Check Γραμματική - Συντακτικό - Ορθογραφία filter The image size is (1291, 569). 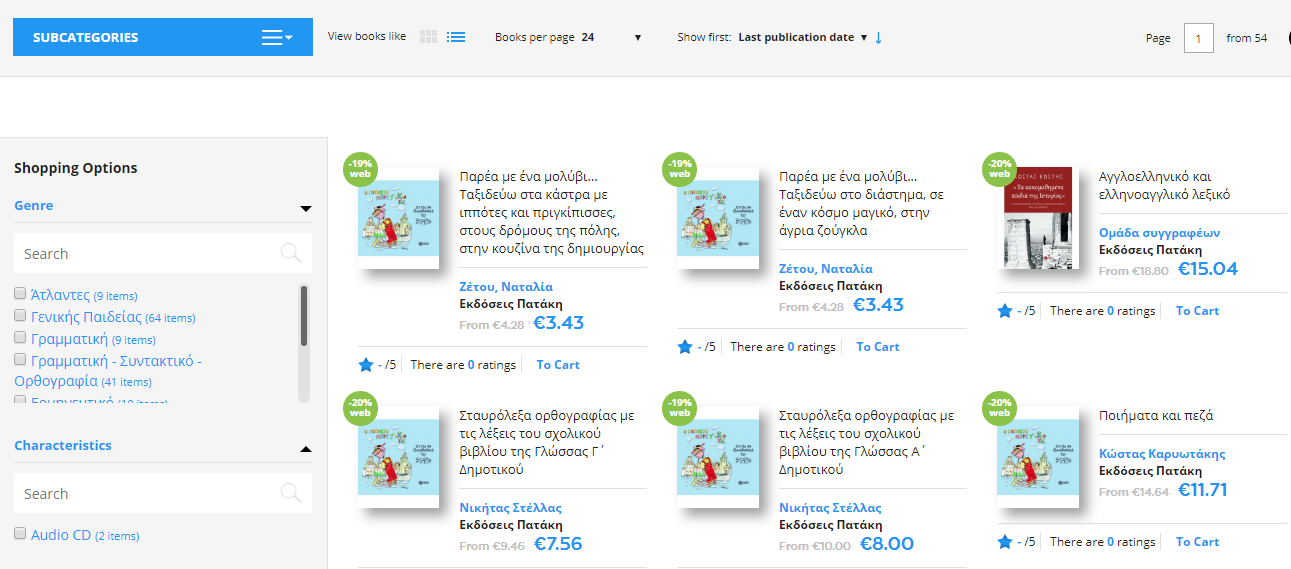click(20, 359)
